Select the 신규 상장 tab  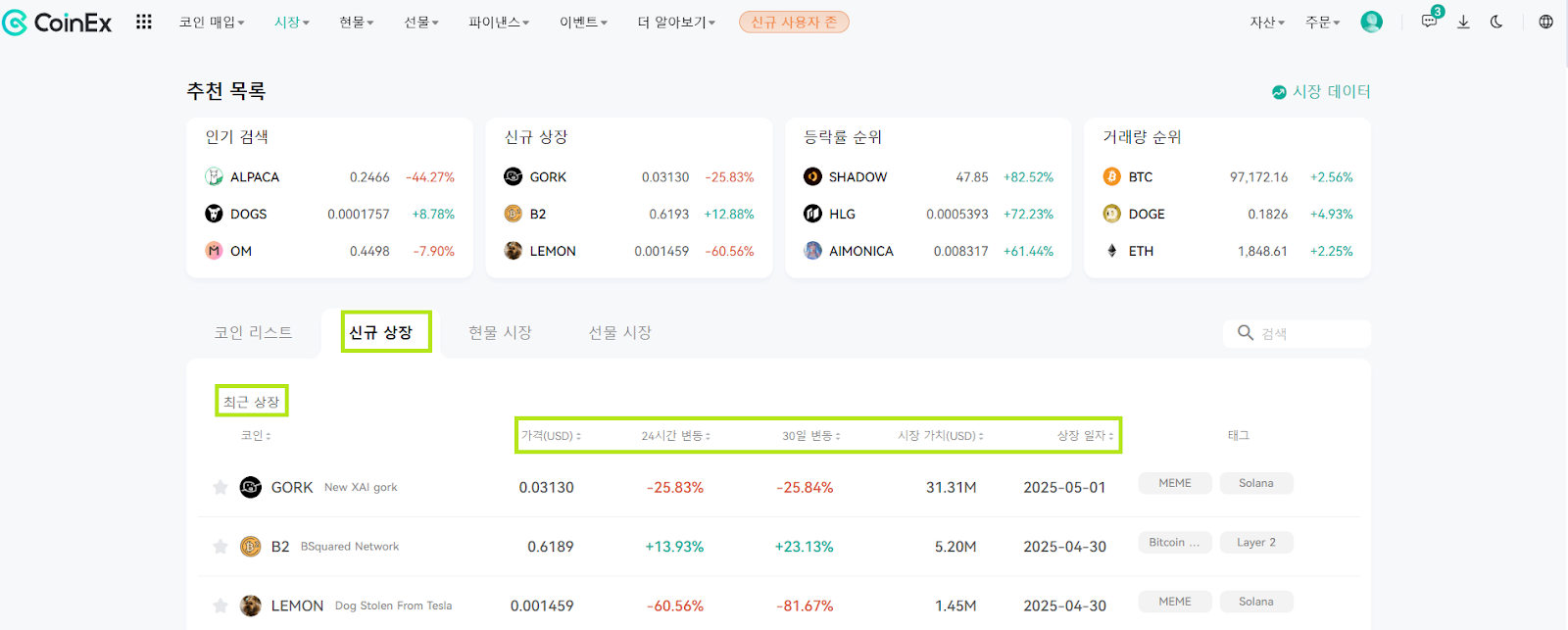coord(381,332)
